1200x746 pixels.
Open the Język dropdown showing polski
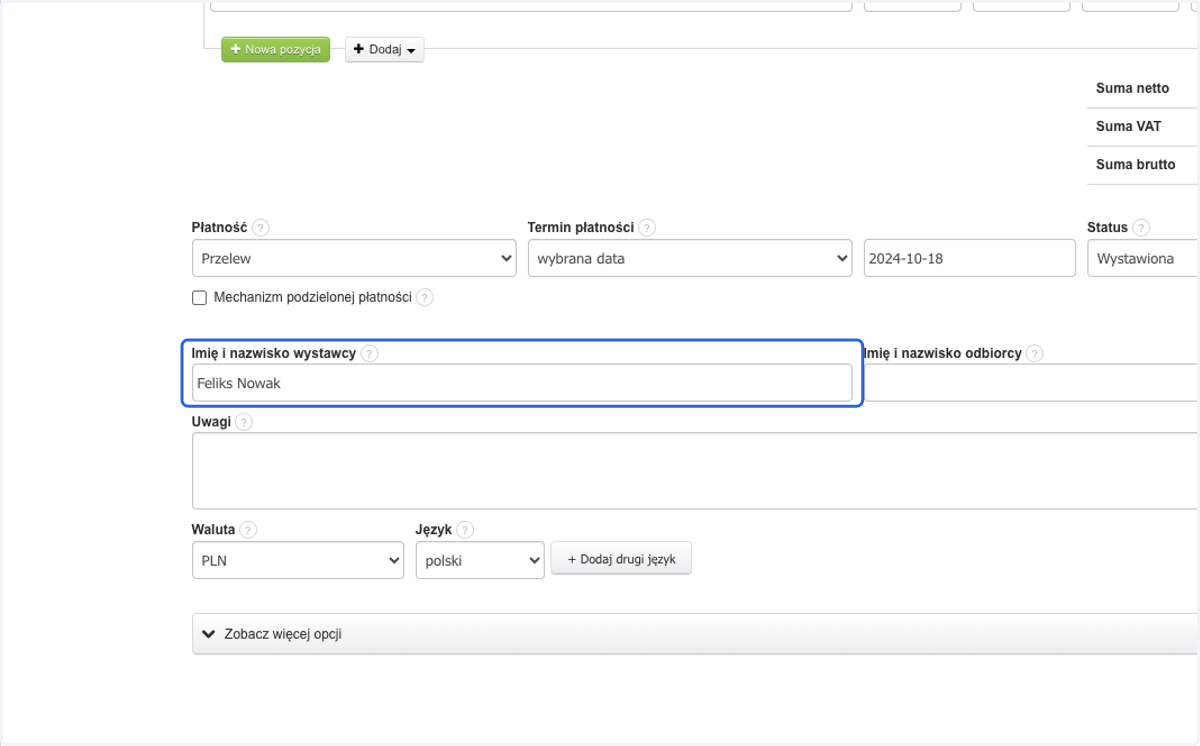[x=480, y=560]
